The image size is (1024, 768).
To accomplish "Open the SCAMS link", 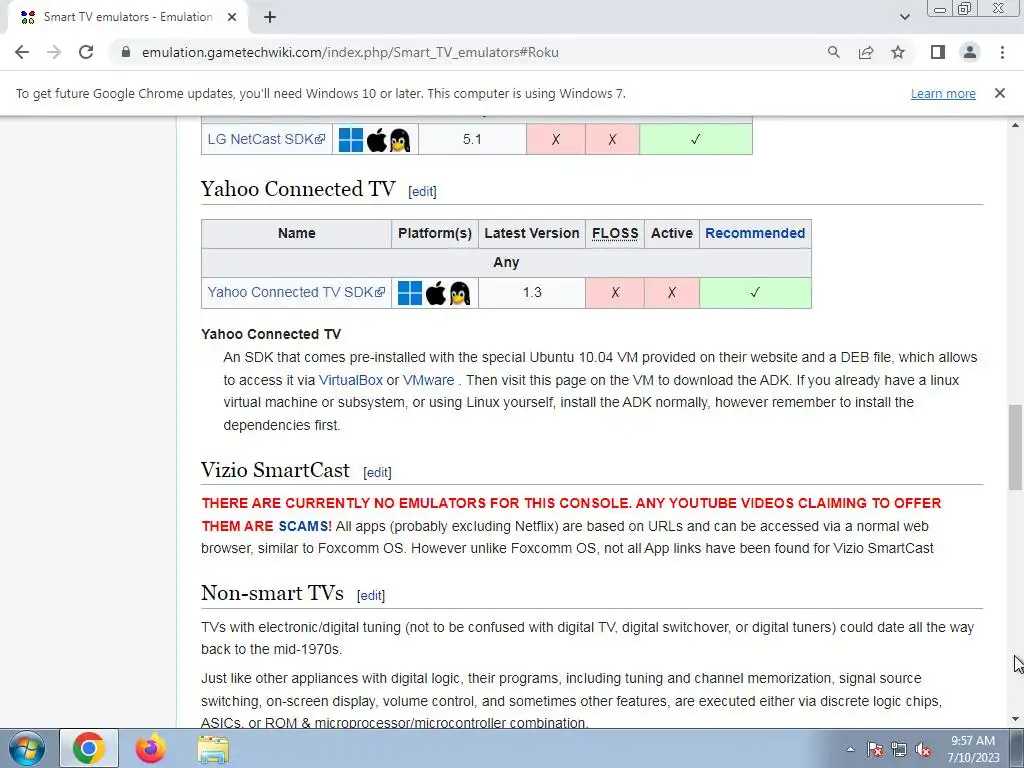I will (305, 526).
